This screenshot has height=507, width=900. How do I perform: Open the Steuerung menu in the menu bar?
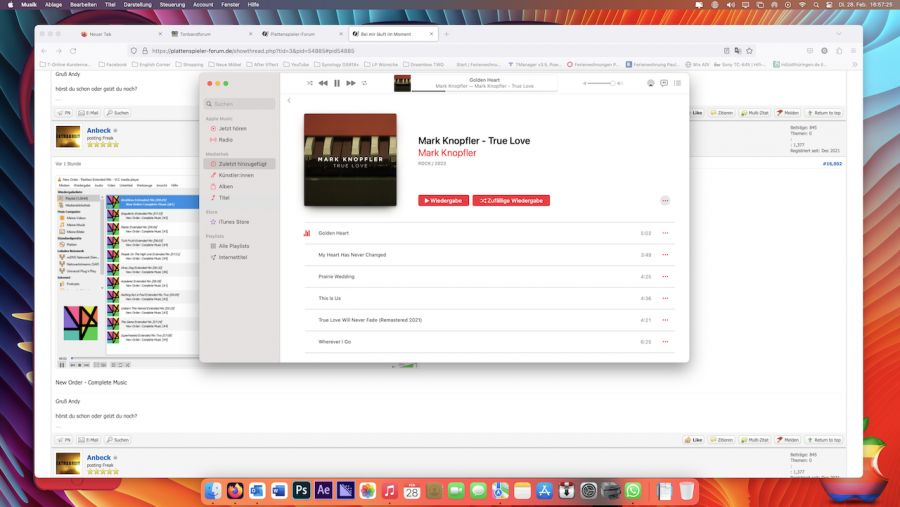tap(172, 4)
